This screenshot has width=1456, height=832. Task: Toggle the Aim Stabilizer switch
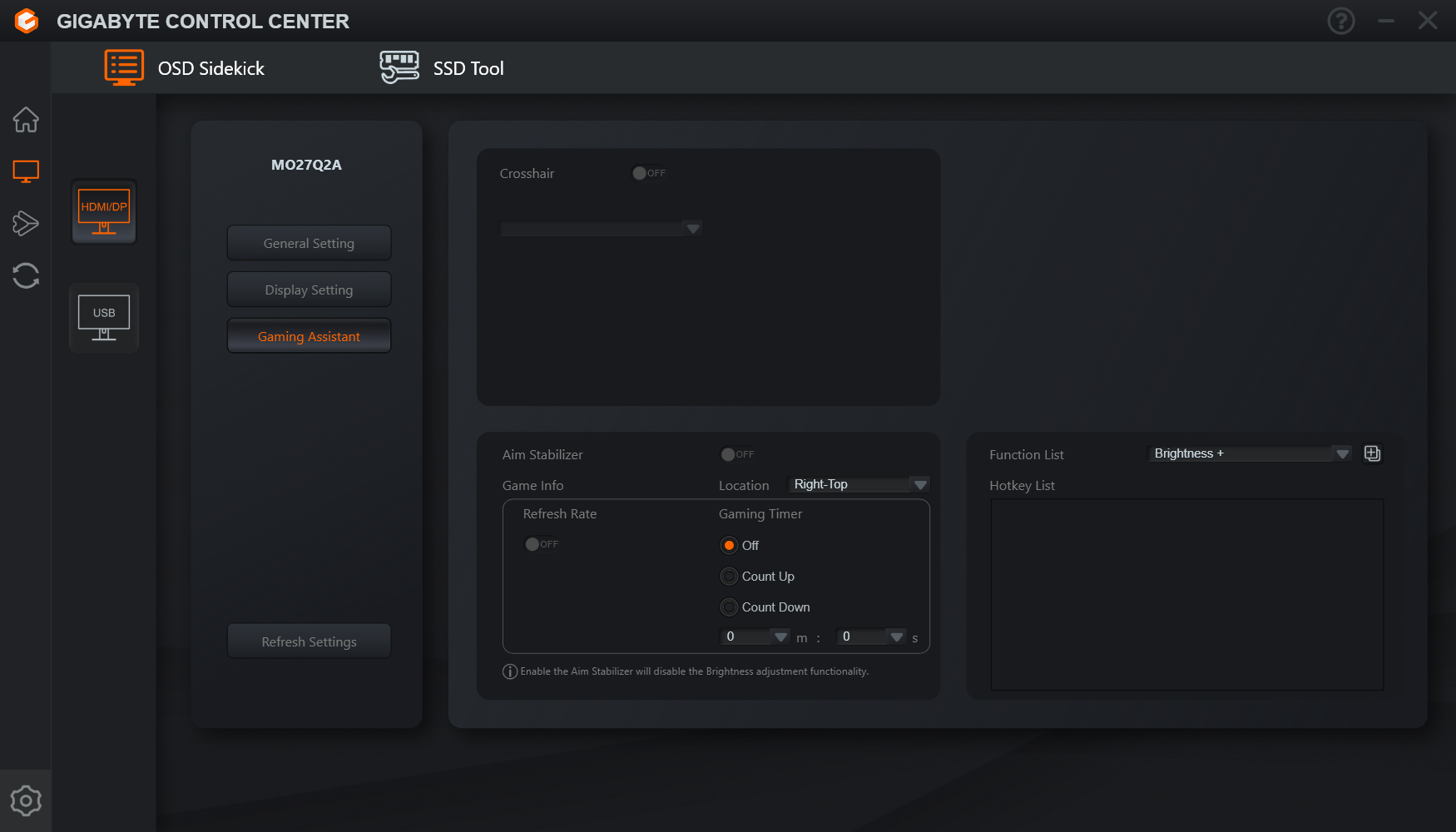coord(738,454)
